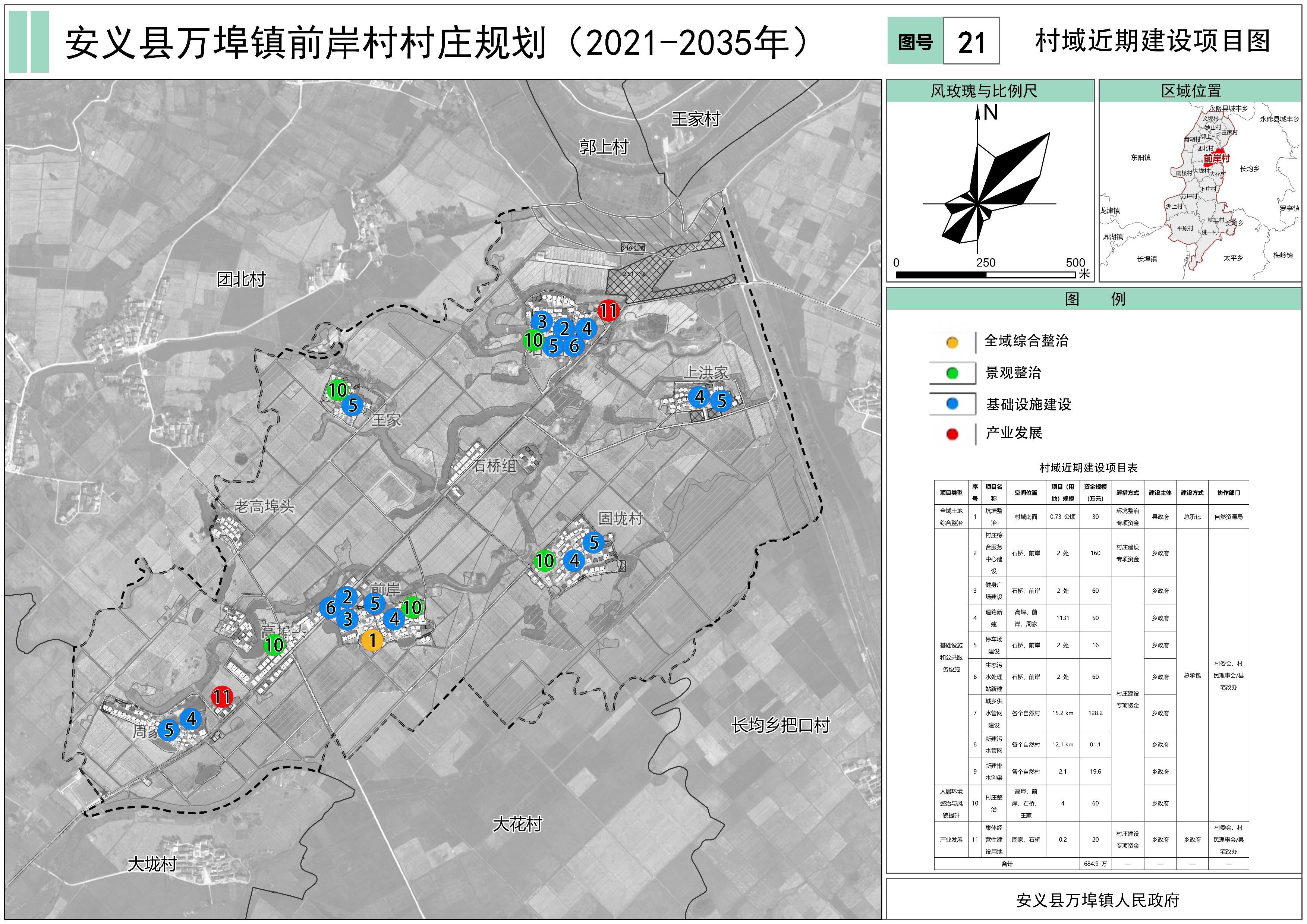Click the 合计 total row in table

[x=1007, y=864]
